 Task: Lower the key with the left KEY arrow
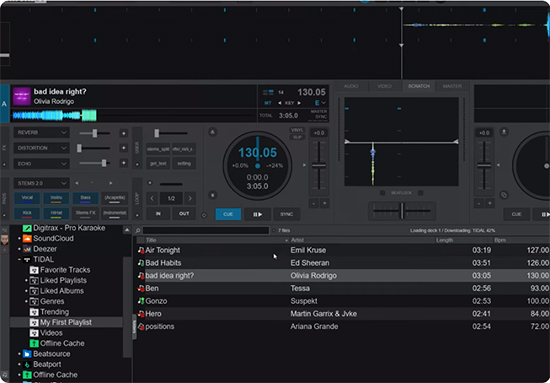pos(280,103)
